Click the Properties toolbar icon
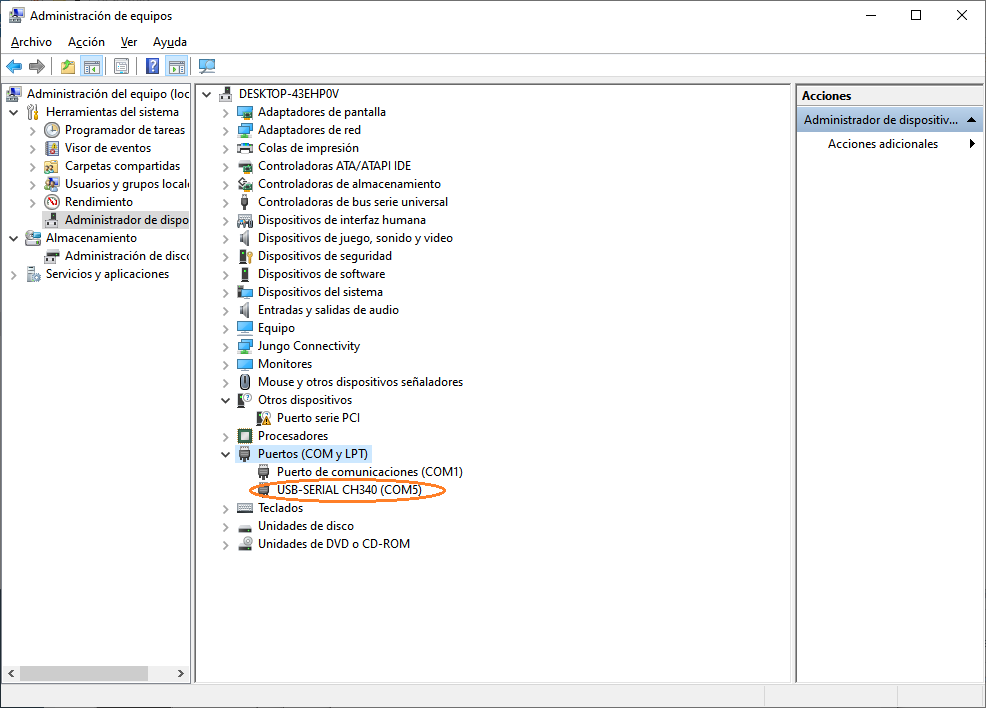This screenshot has height=708, width=986. click(121, 66)
